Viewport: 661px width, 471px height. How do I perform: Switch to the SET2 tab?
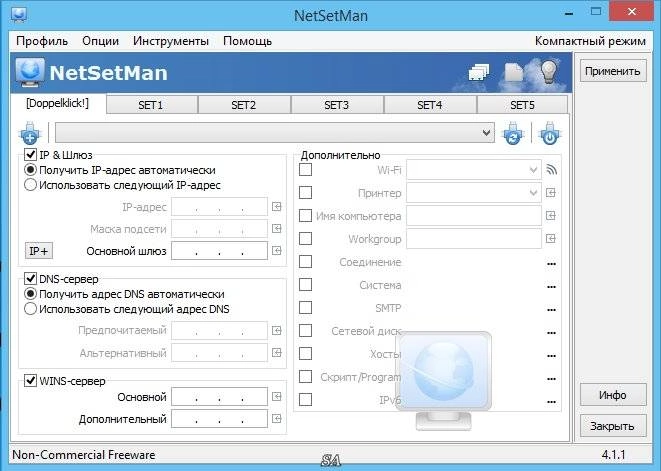click(244, 105)
